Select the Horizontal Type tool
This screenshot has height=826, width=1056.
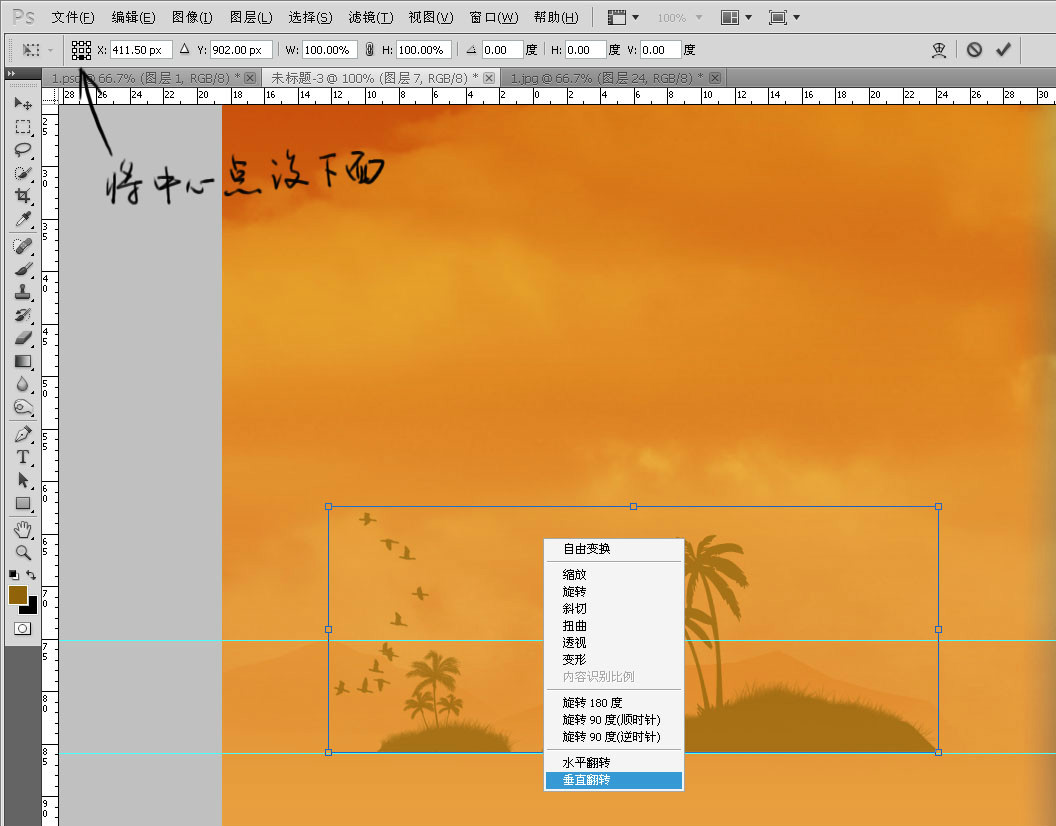(x=23, y=457)
